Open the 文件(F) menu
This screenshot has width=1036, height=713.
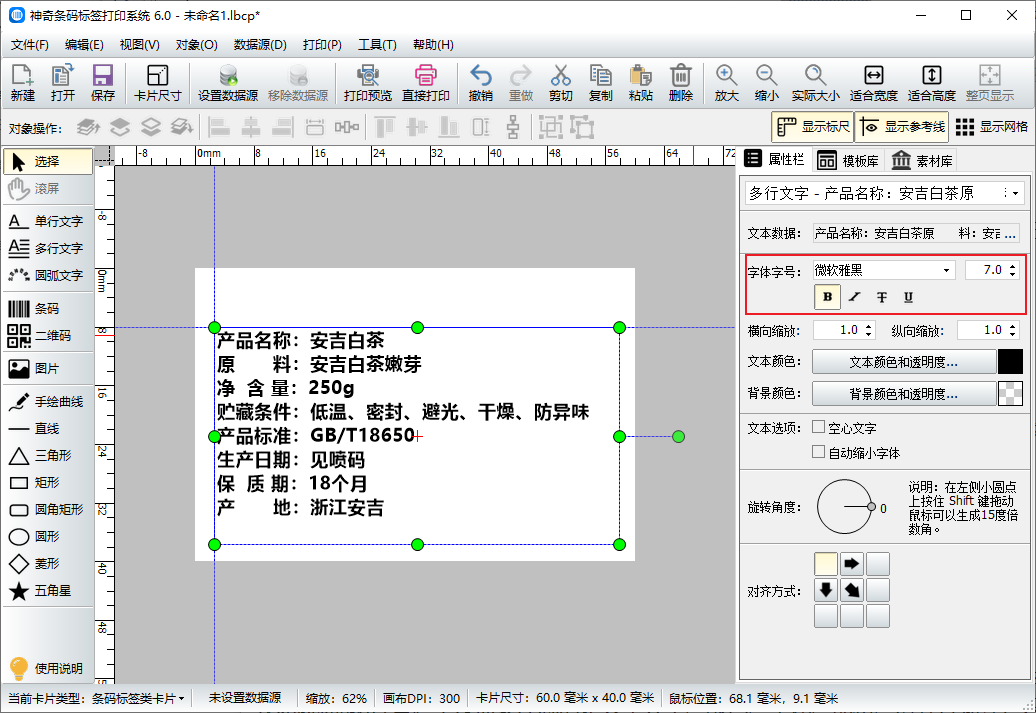click(30, 45)
